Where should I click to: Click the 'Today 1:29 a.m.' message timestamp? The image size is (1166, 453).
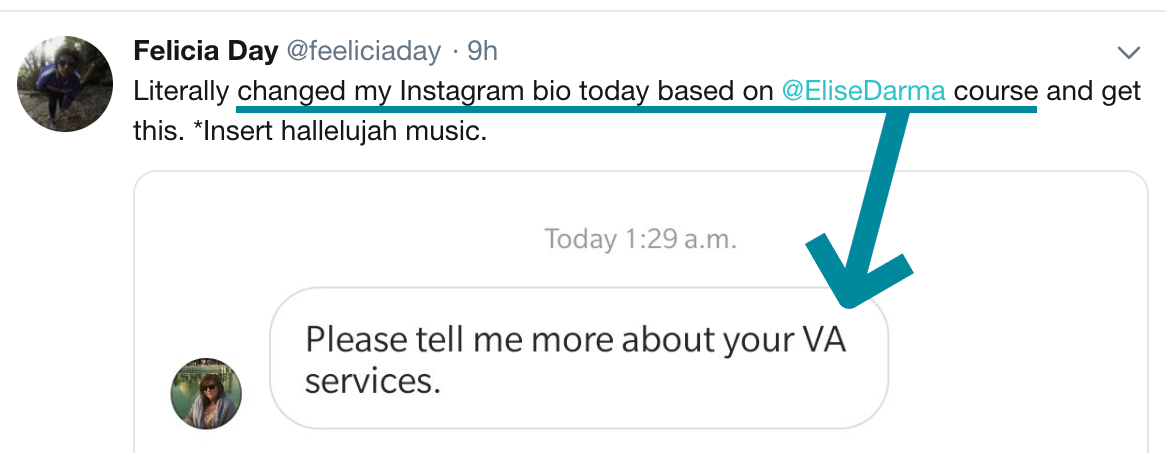pyautogui.click(x=640, y=240)
